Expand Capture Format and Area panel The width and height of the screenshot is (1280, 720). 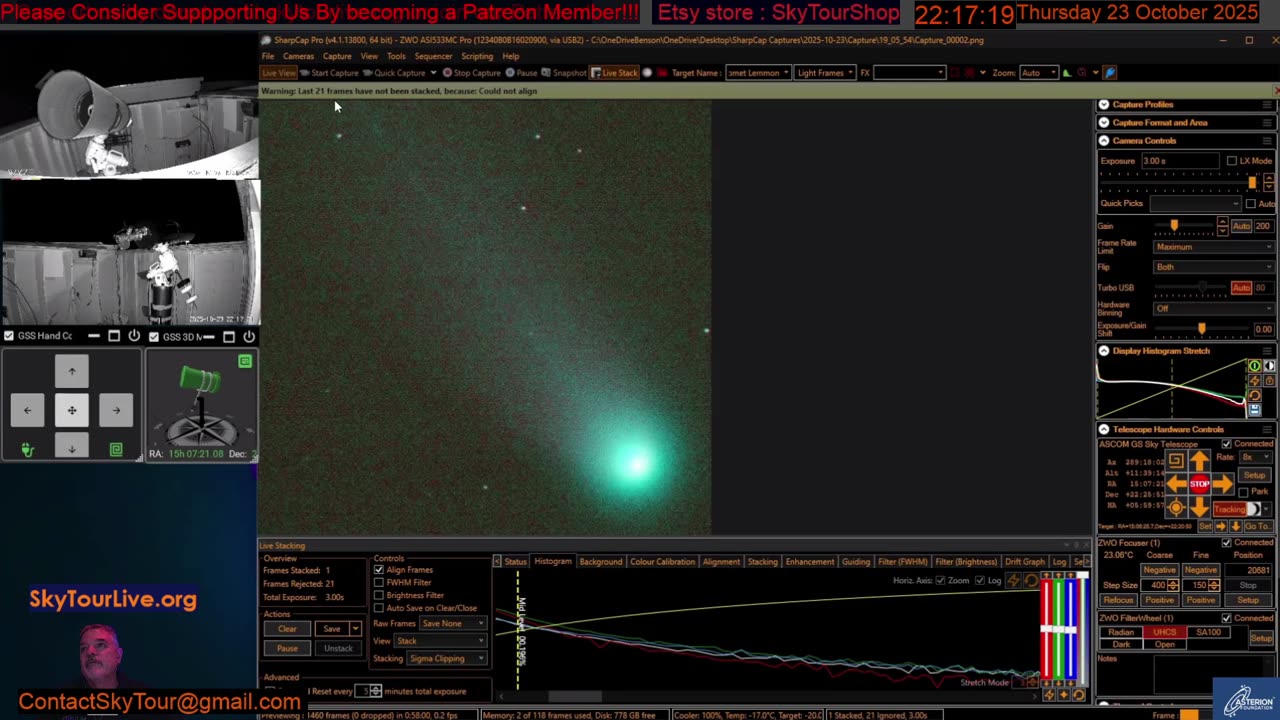[x=1104, y=122]
